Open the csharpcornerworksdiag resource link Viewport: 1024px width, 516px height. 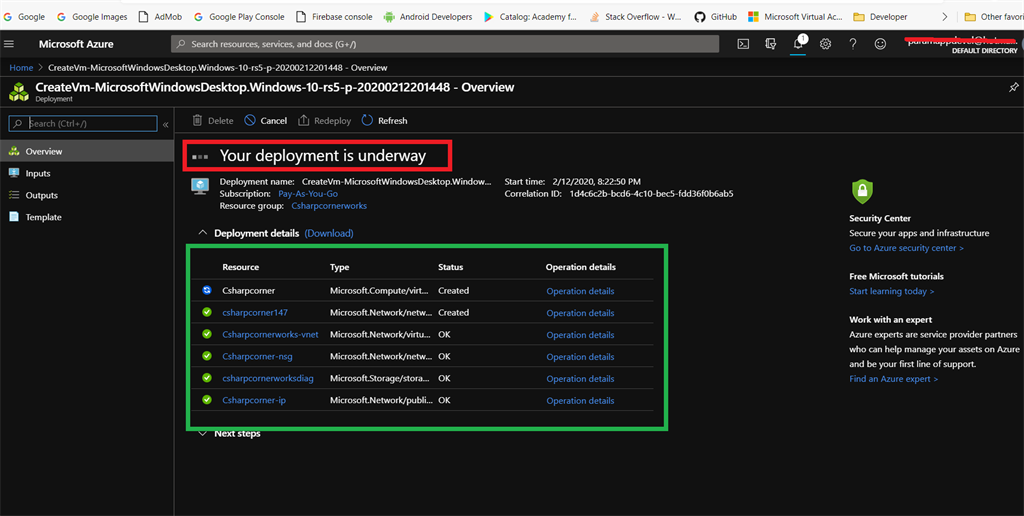click(268, 378)
